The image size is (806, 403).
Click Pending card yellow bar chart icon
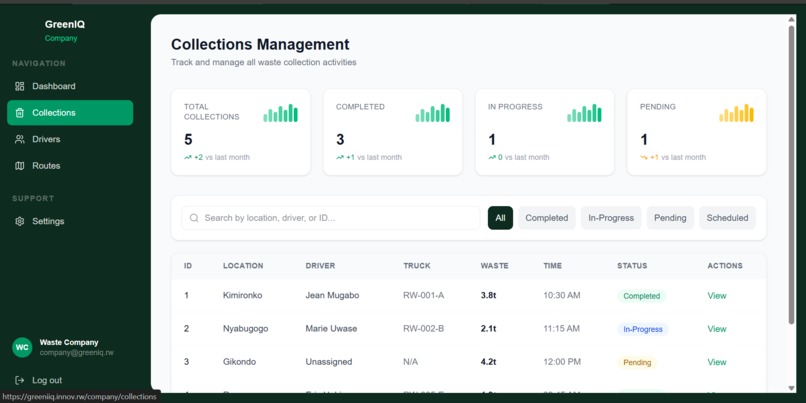click(x=737, y=113)
